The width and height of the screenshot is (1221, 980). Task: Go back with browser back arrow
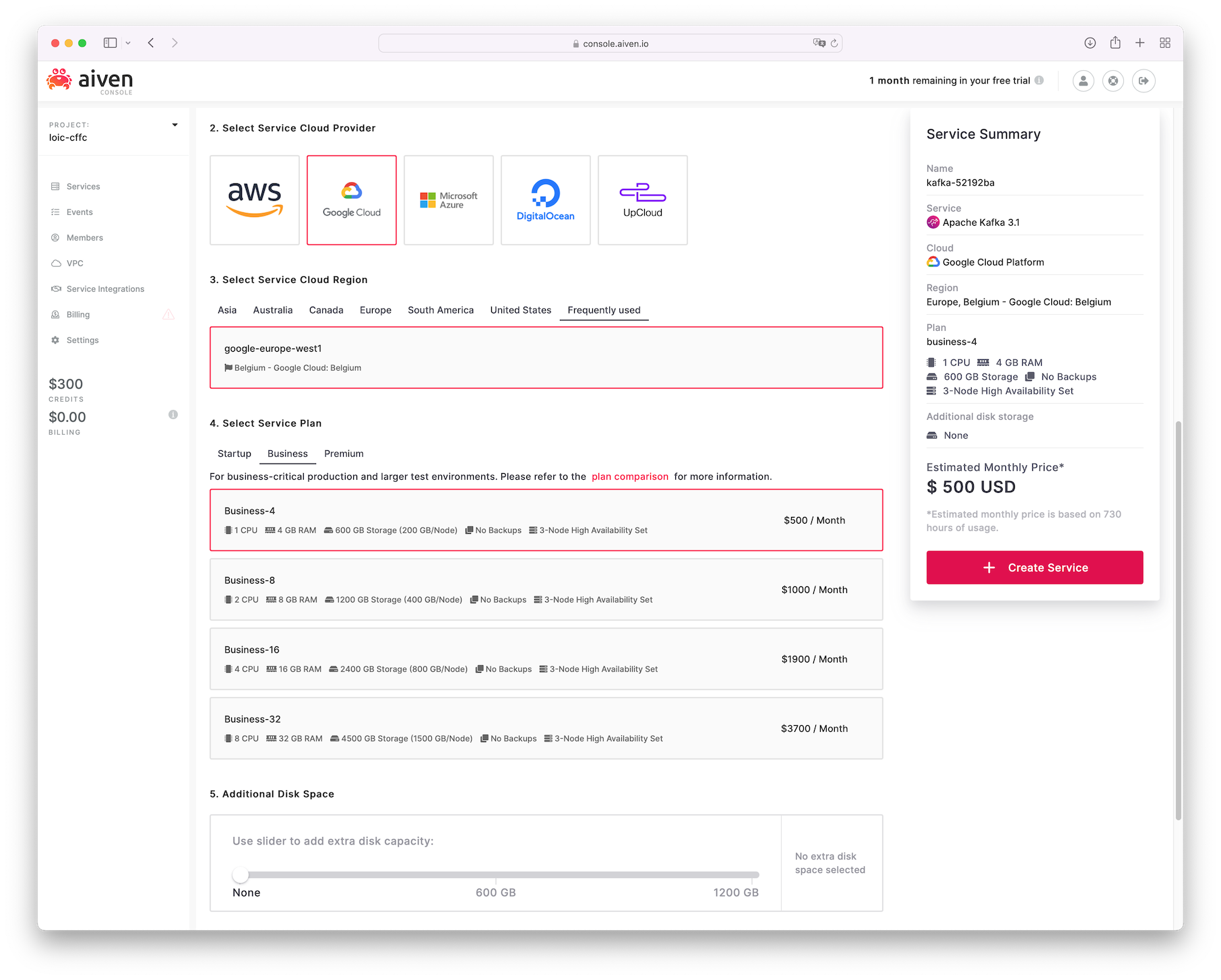click(x=151, y=42)
